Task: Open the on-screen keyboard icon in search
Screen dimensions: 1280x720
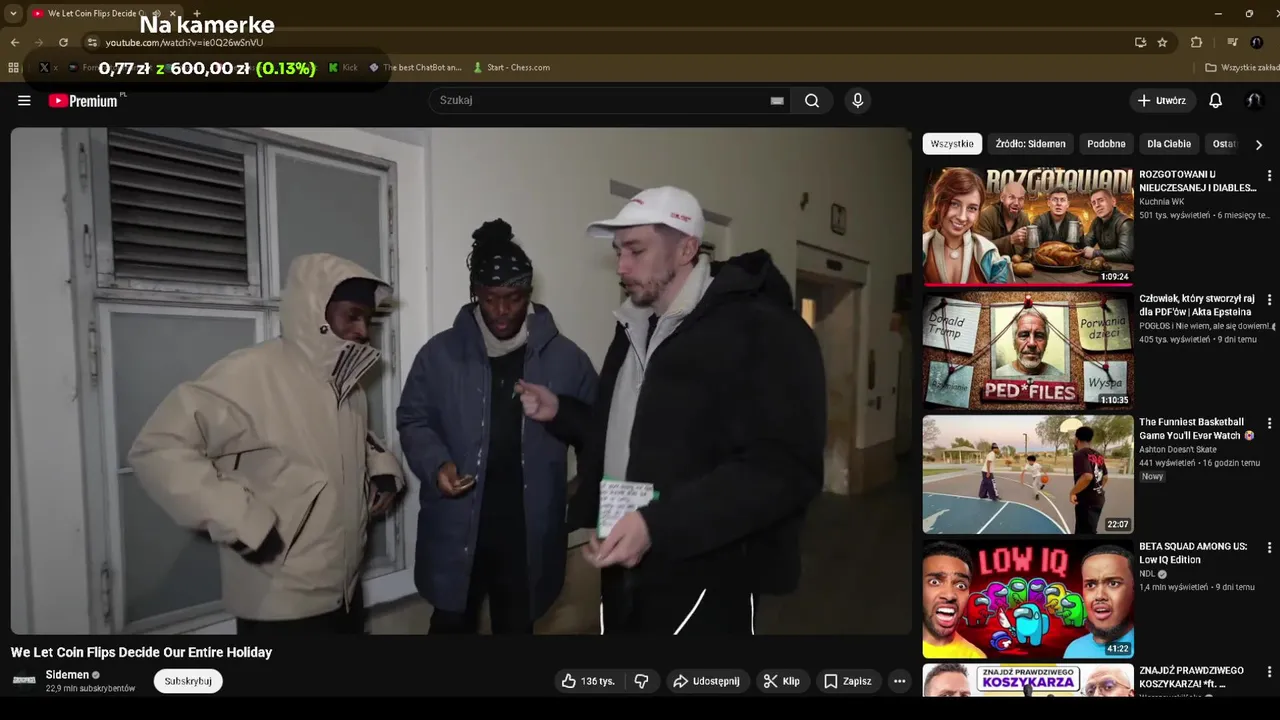Action: [x=777, y=100]
